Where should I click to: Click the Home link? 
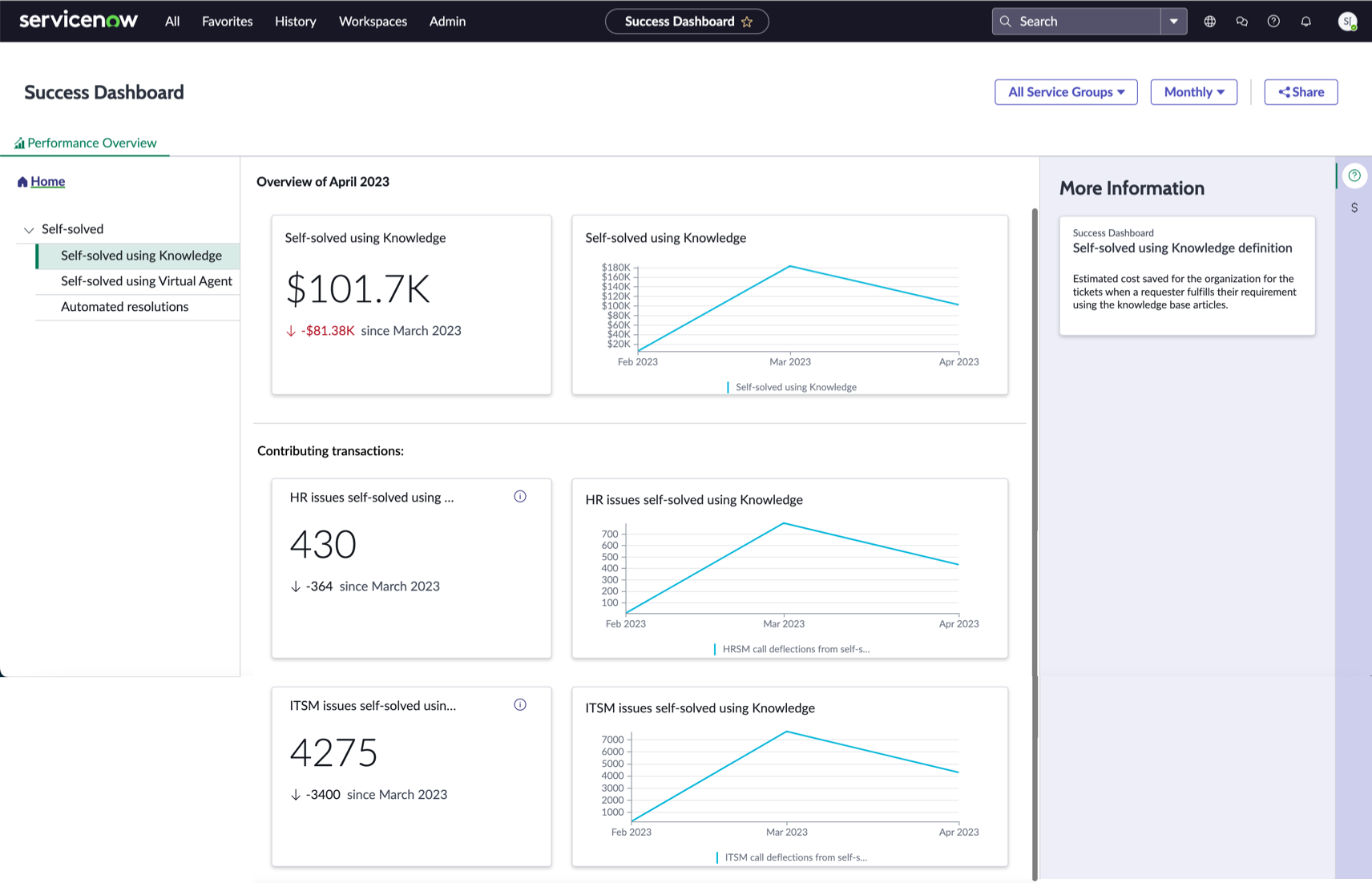48,182
